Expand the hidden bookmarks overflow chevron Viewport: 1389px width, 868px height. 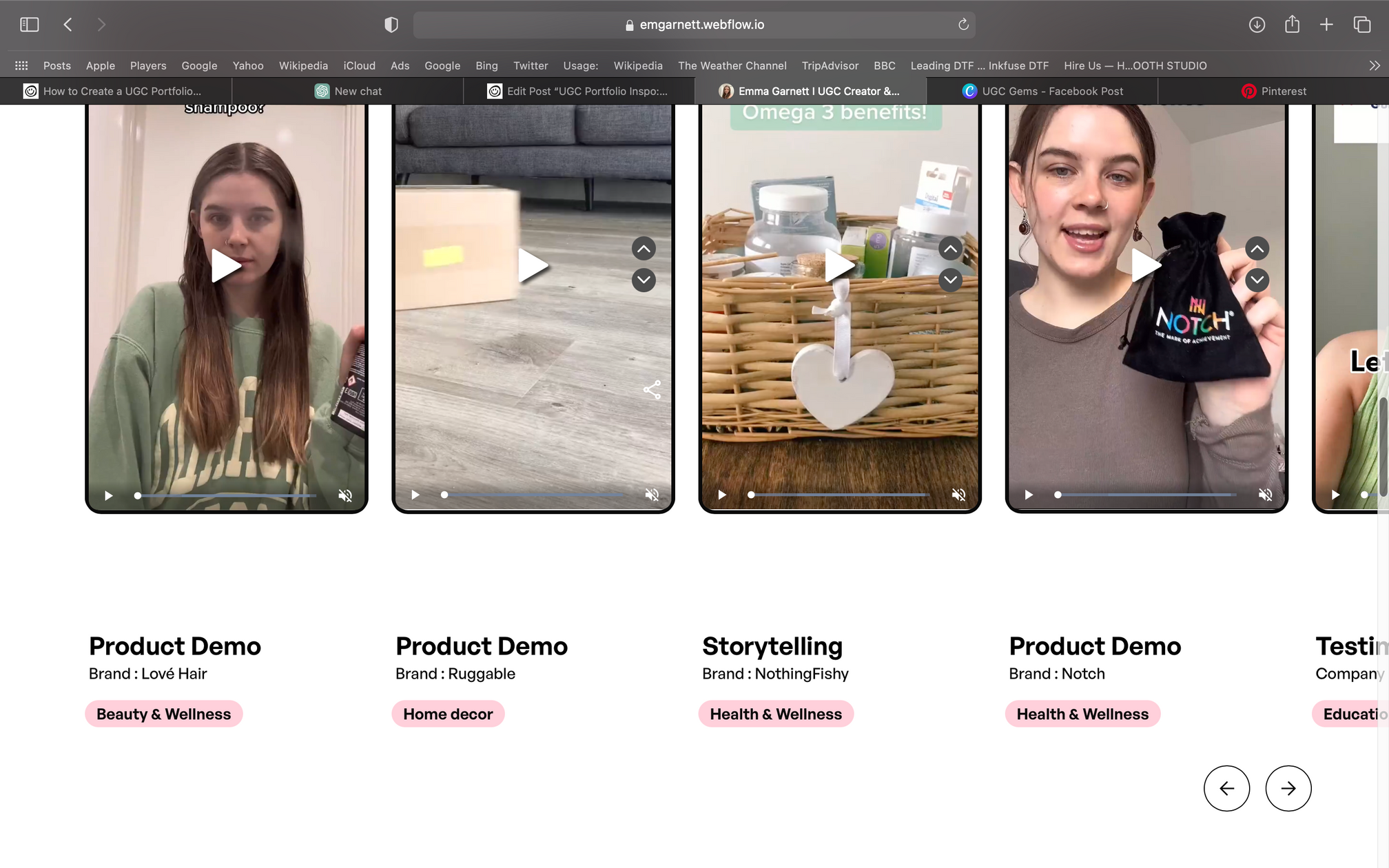(1374, 65)
